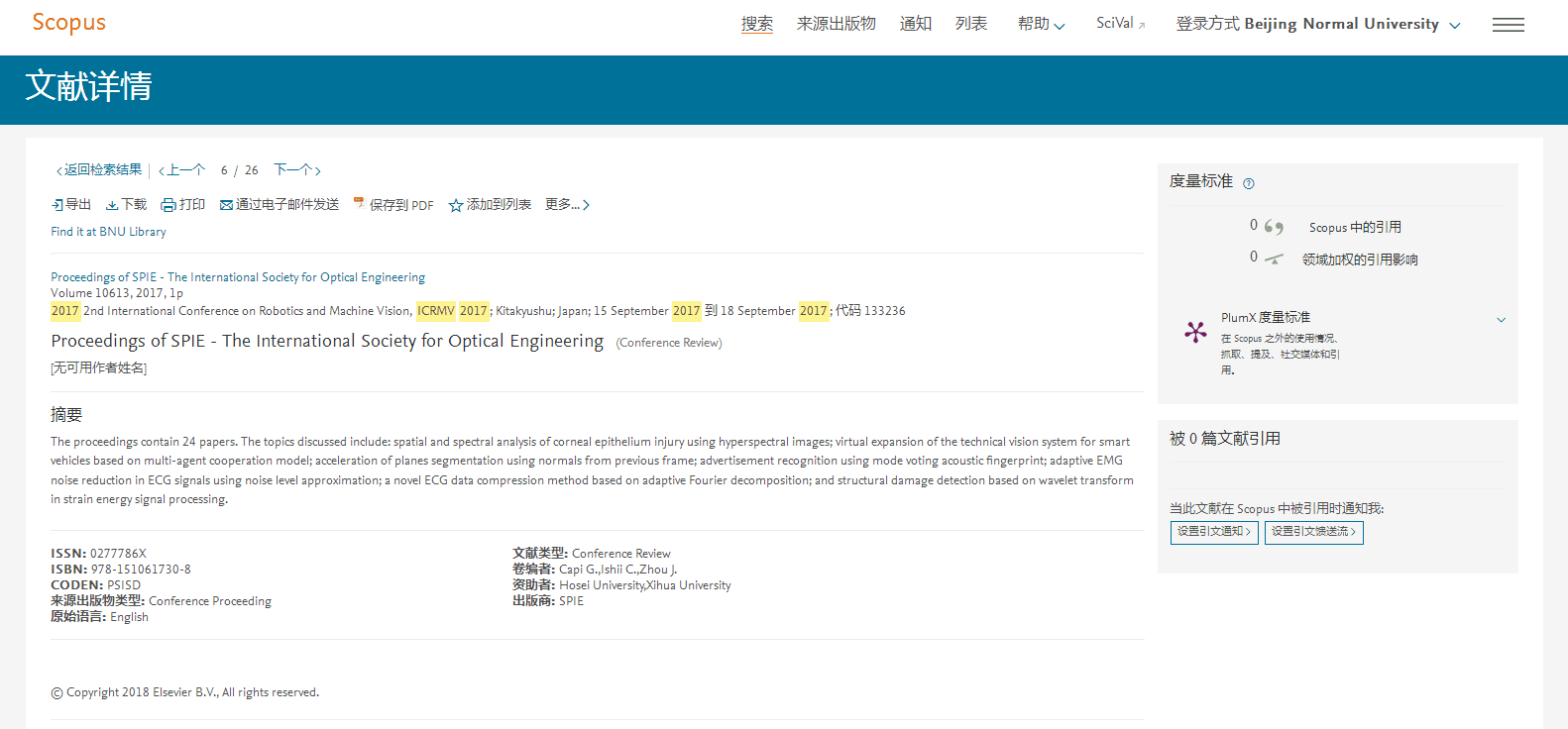
Task: Click the Conference Proceeding source type value
Action: (210, 601)
